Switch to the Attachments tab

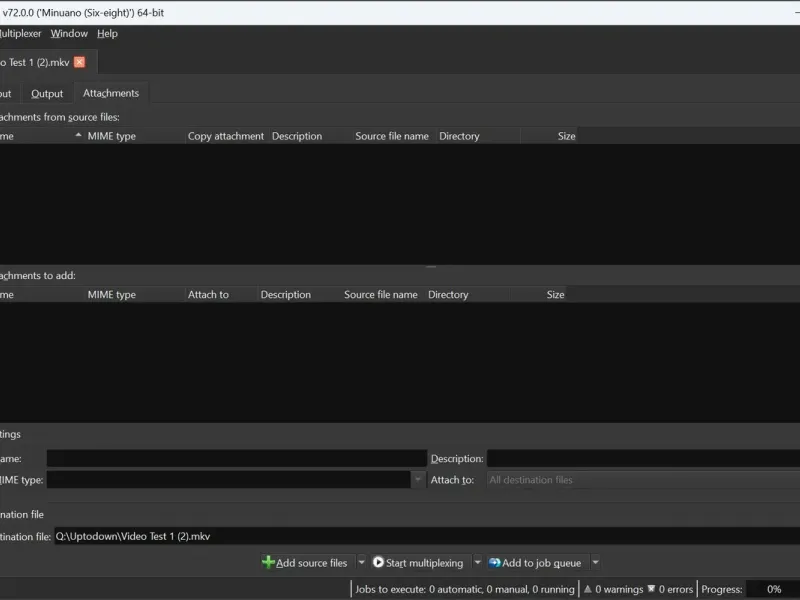pos(111,93)
